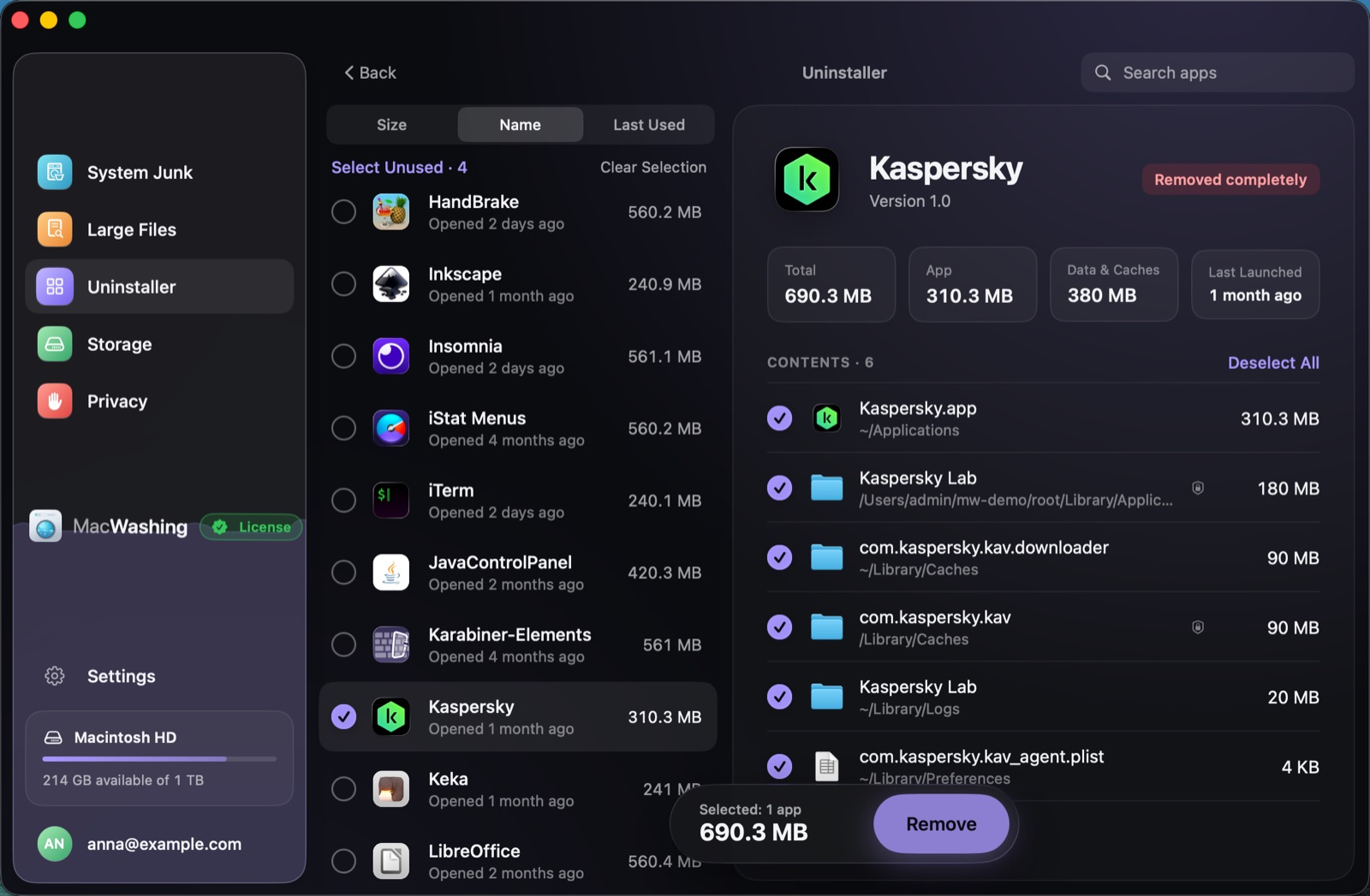
Task: Click the large Kaspersky logo in details
Action: click(807, 180)
